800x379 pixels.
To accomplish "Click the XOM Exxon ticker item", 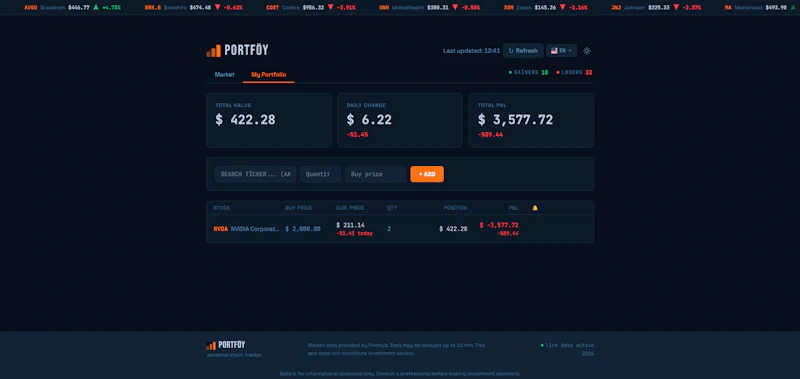I will coord(545,8).
